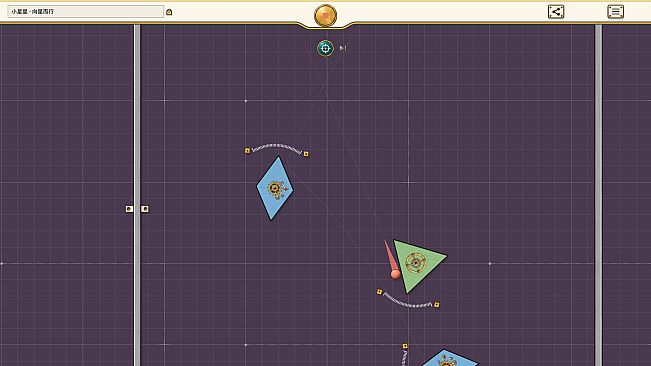Select the right vertical gray wall bar
The height and width of the screenshot is (366, 651).
[x=598, y=195]
